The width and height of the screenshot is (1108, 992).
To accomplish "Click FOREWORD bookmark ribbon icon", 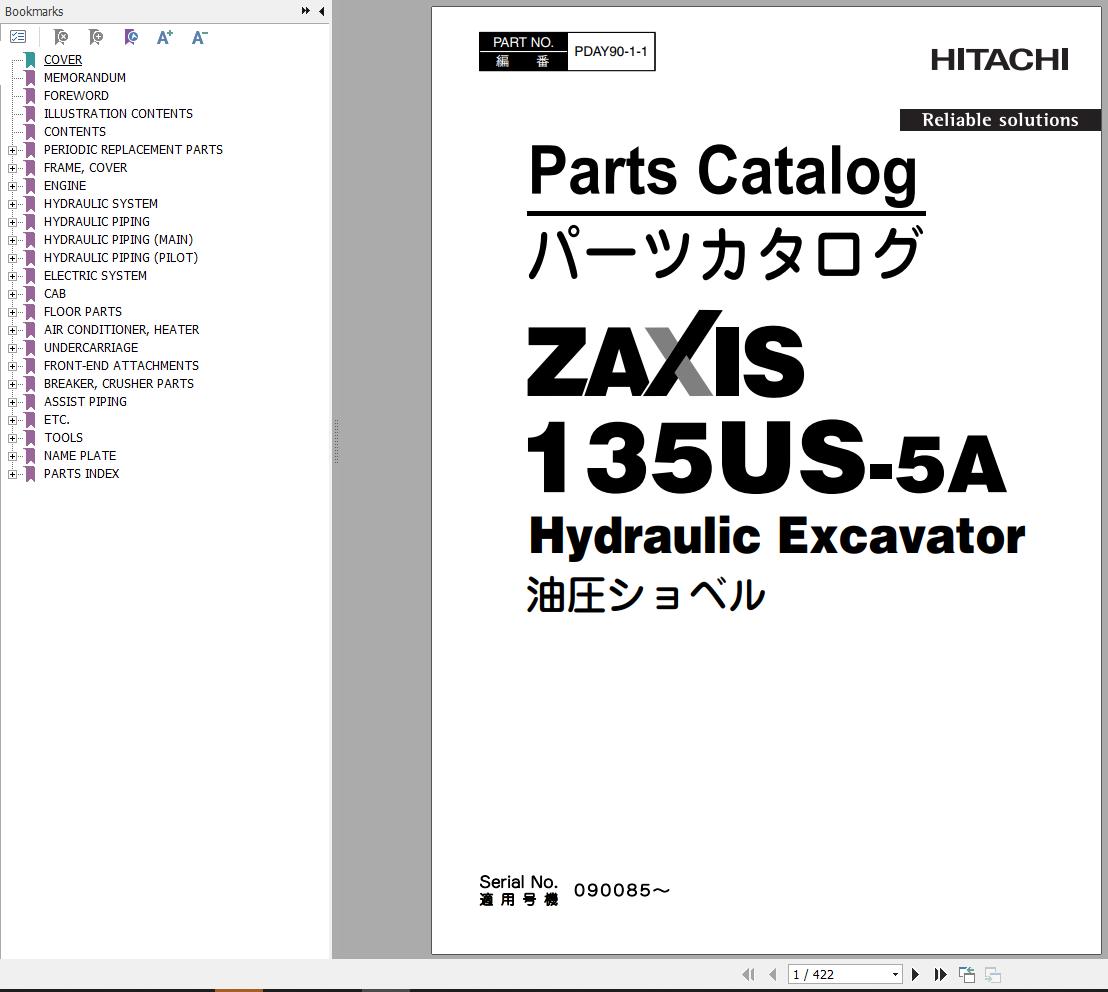I will (30, 95).
